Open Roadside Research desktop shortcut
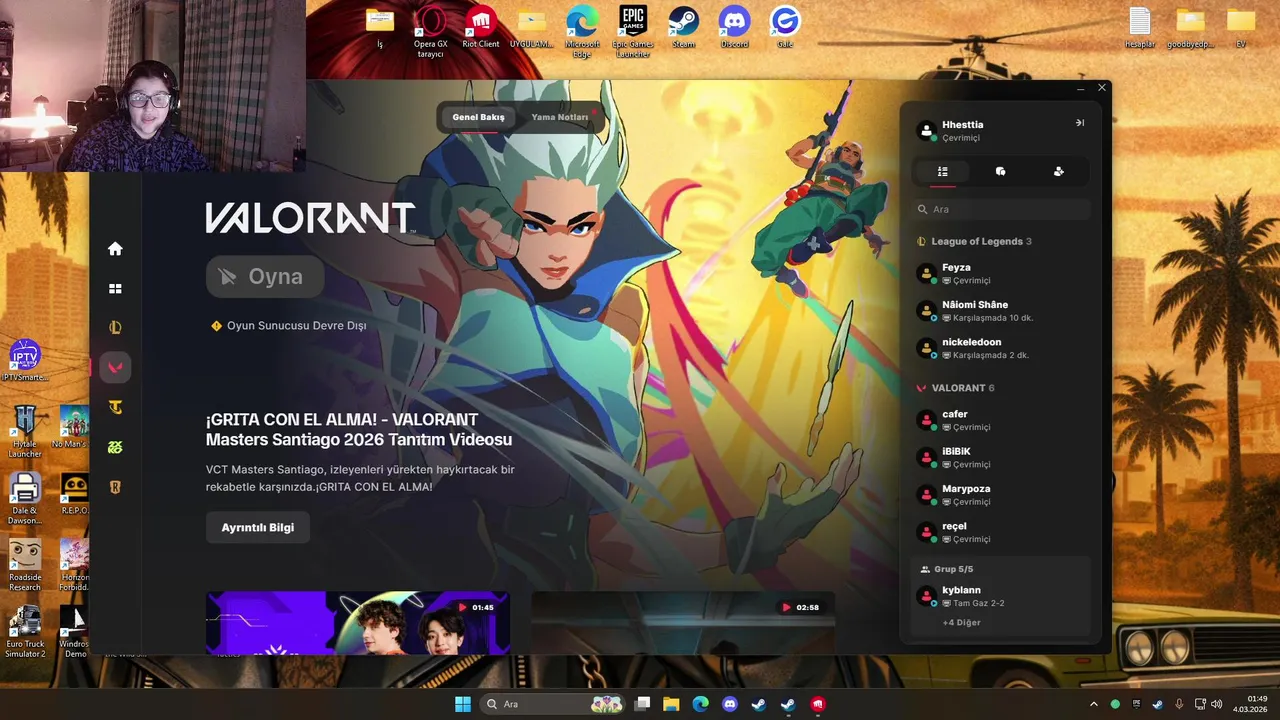 (25, 565)
